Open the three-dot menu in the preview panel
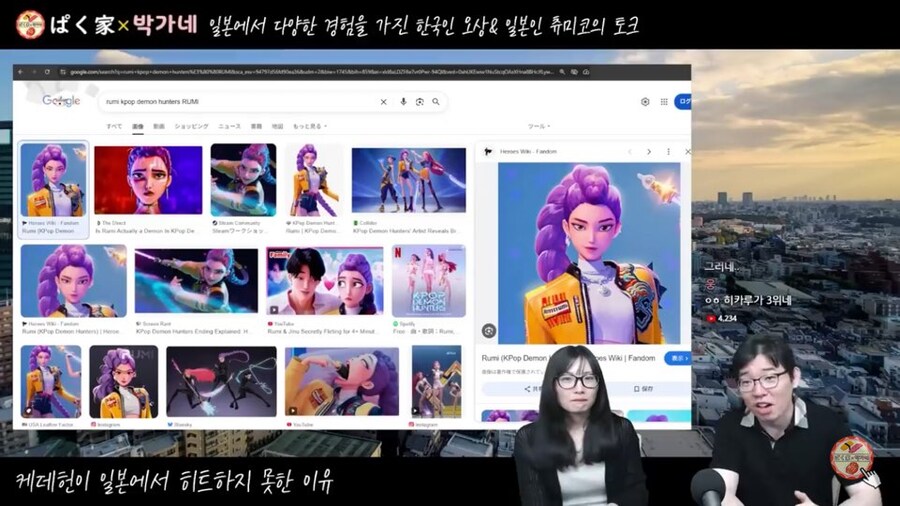 pyautogui.click(x=668, y=151)
